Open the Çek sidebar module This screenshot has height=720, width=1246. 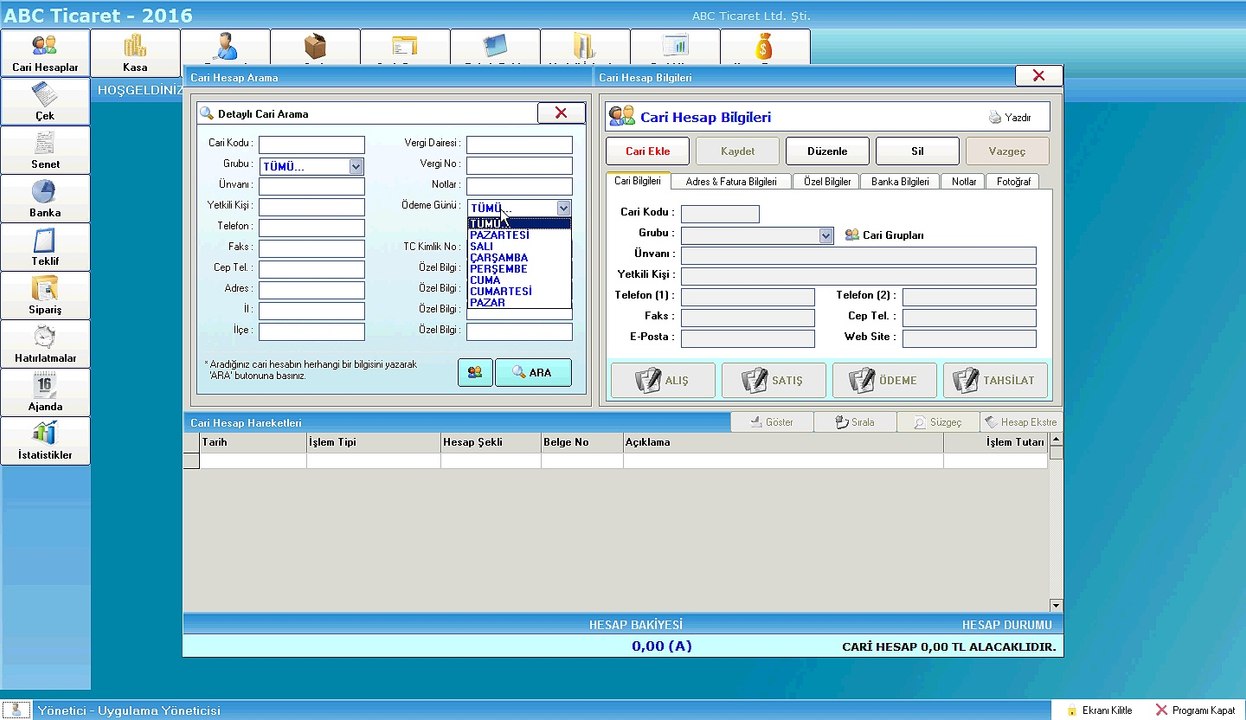click(45, 102)
